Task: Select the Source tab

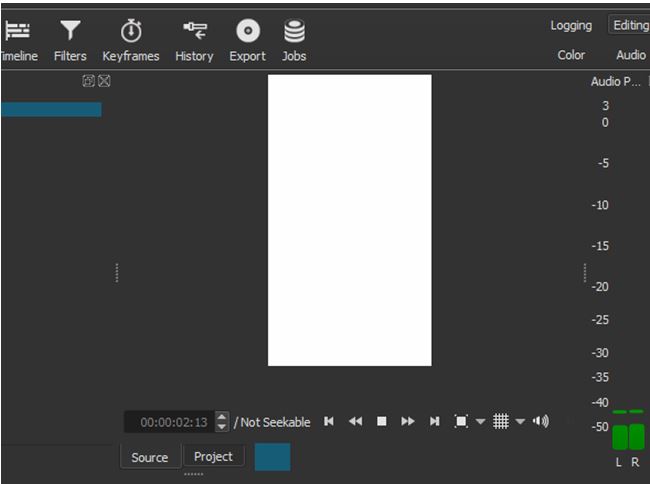Action: 150,457
